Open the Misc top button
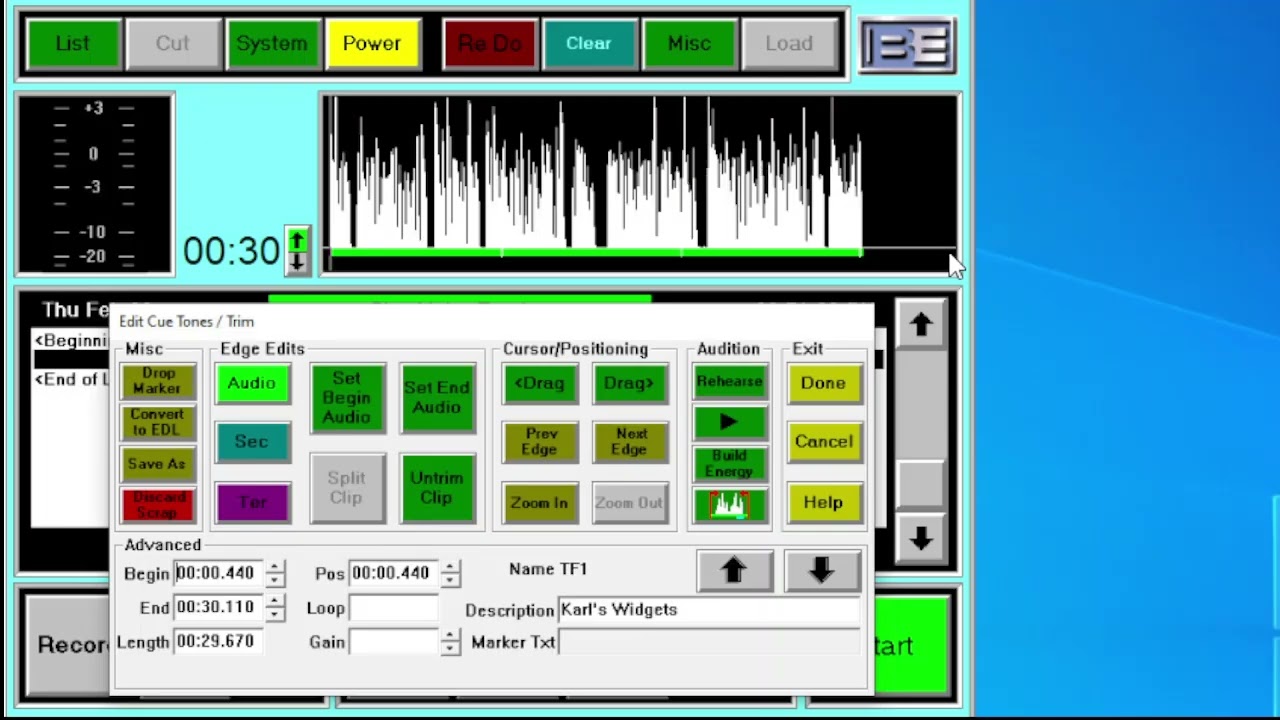This screenshot has width=1280, height=720. click(x=688, y=44)
